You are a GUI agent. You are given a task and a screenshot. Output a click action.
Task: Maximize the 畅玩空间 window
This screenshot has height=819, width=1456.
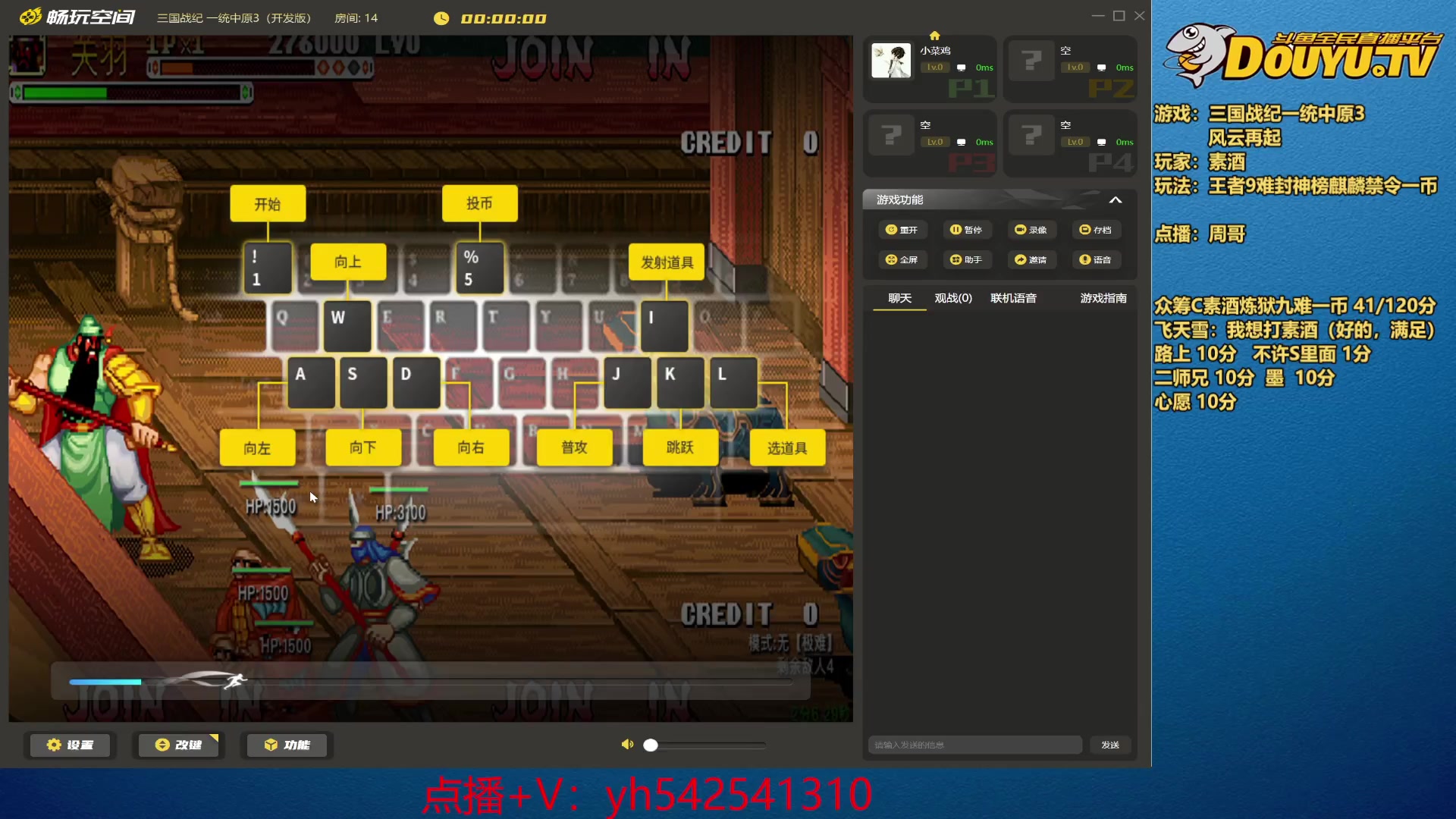1119,16
